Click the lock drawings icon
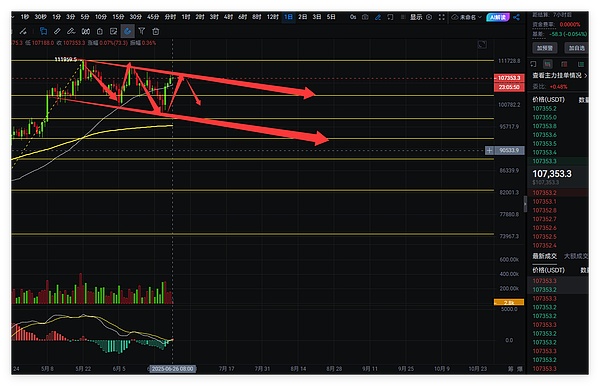The width and height of the screenshot is (600, 386). 100,31
